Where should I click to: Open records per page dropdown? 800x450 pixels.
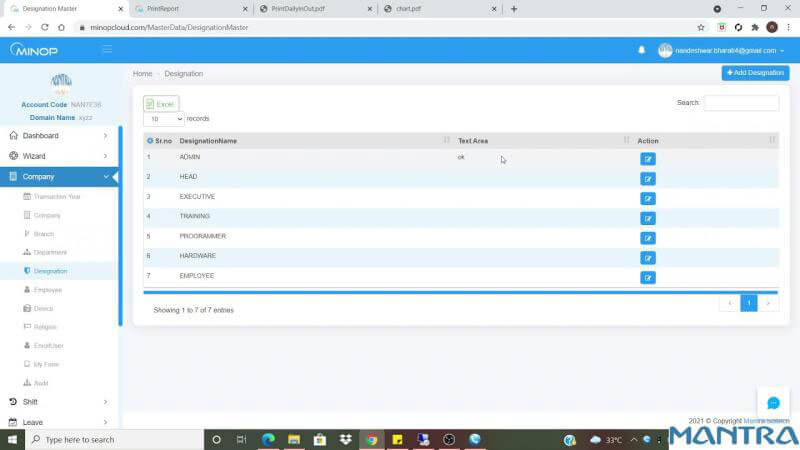pyautogui.click(x=163, y=118)
